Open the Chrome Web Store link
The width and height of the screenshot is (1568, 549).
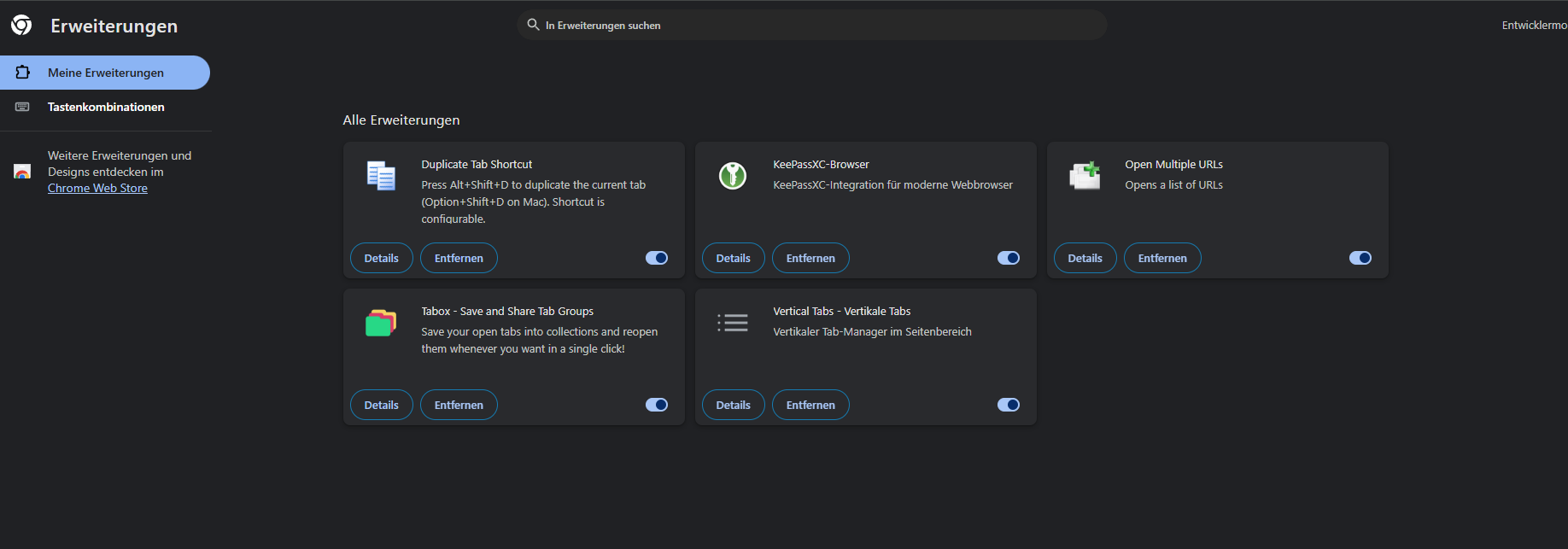(97, 188)
